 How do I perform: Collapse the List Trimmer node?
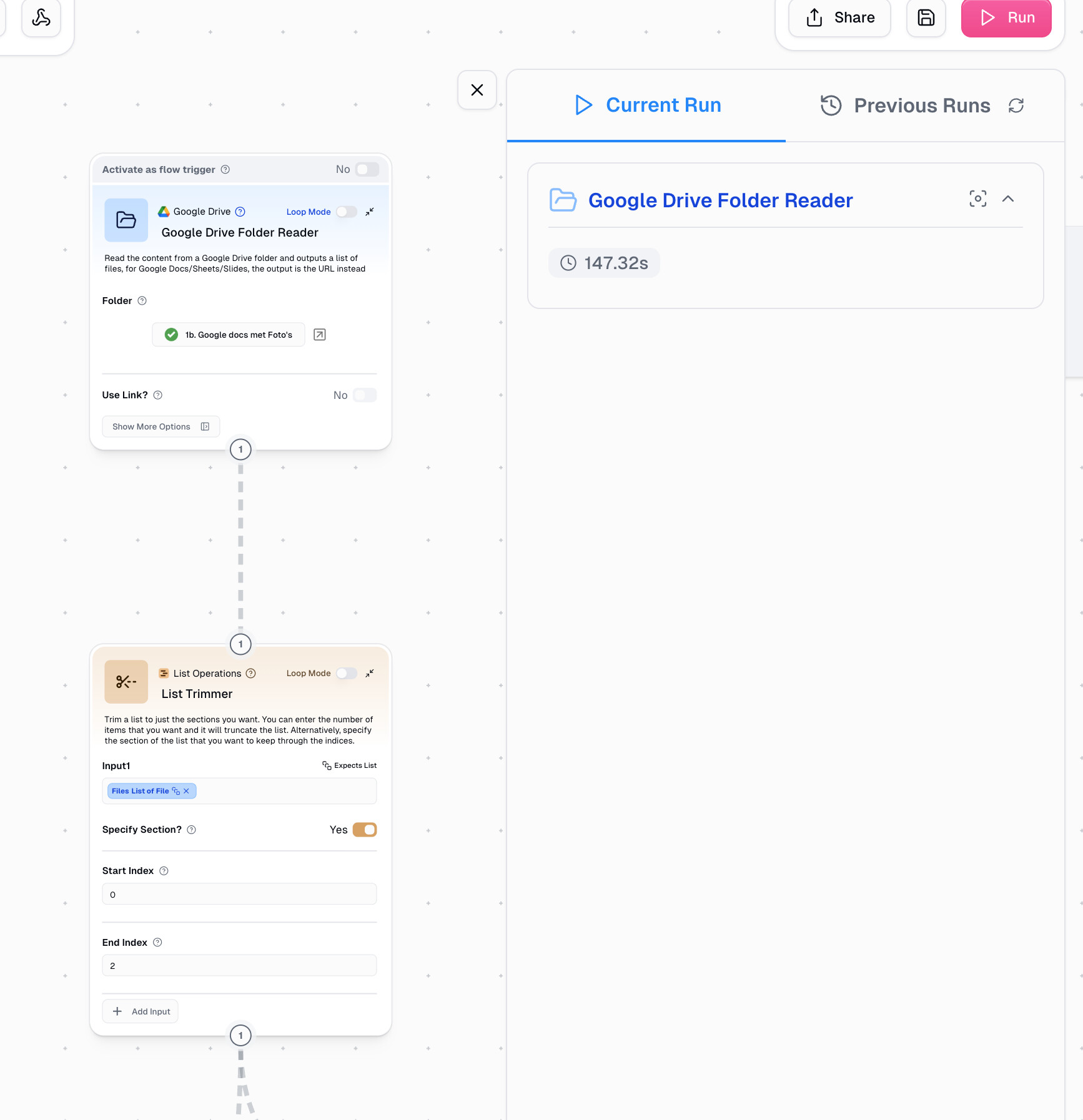pyautogui.click(x=370, y=673)
